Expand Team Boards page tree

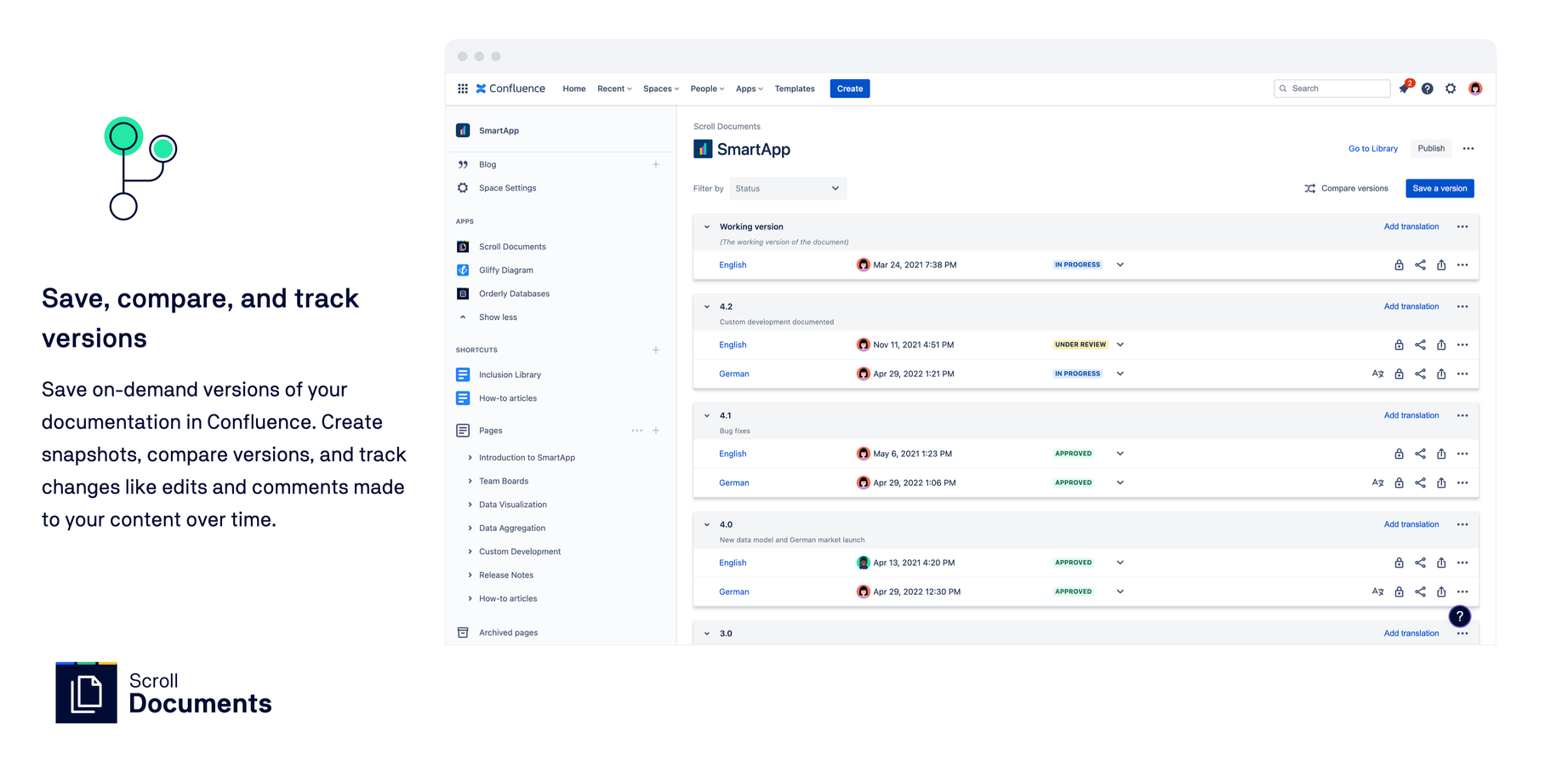[x=470, y=481]
